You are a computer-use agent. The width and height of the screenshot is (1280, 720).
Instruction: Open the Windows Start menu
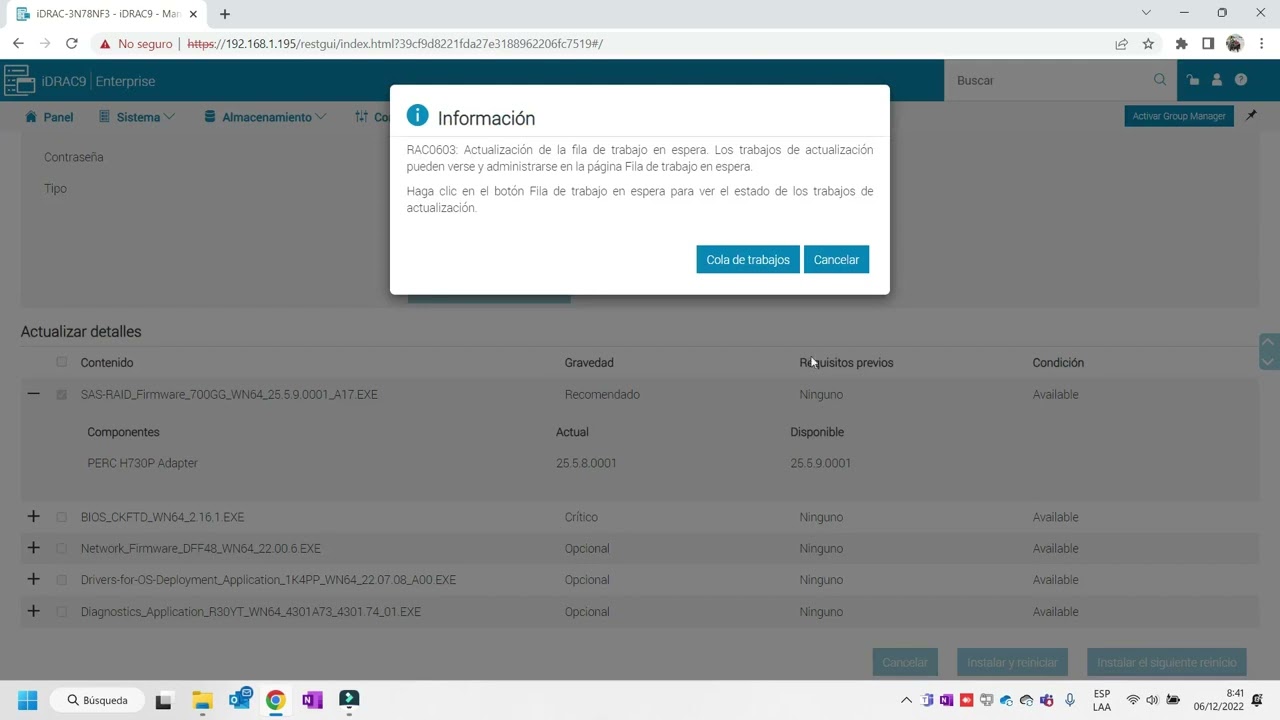(27, 700)
